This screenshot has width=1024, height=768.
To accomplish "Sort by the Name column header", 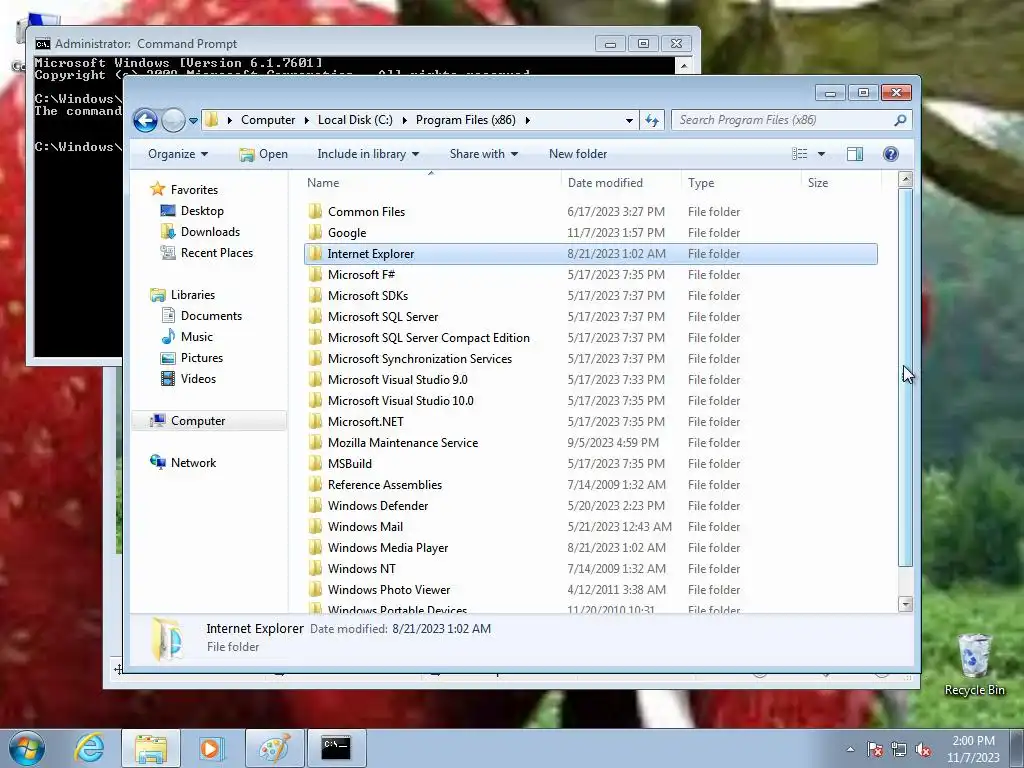I will pyautogui.click(x=323, y=183).
